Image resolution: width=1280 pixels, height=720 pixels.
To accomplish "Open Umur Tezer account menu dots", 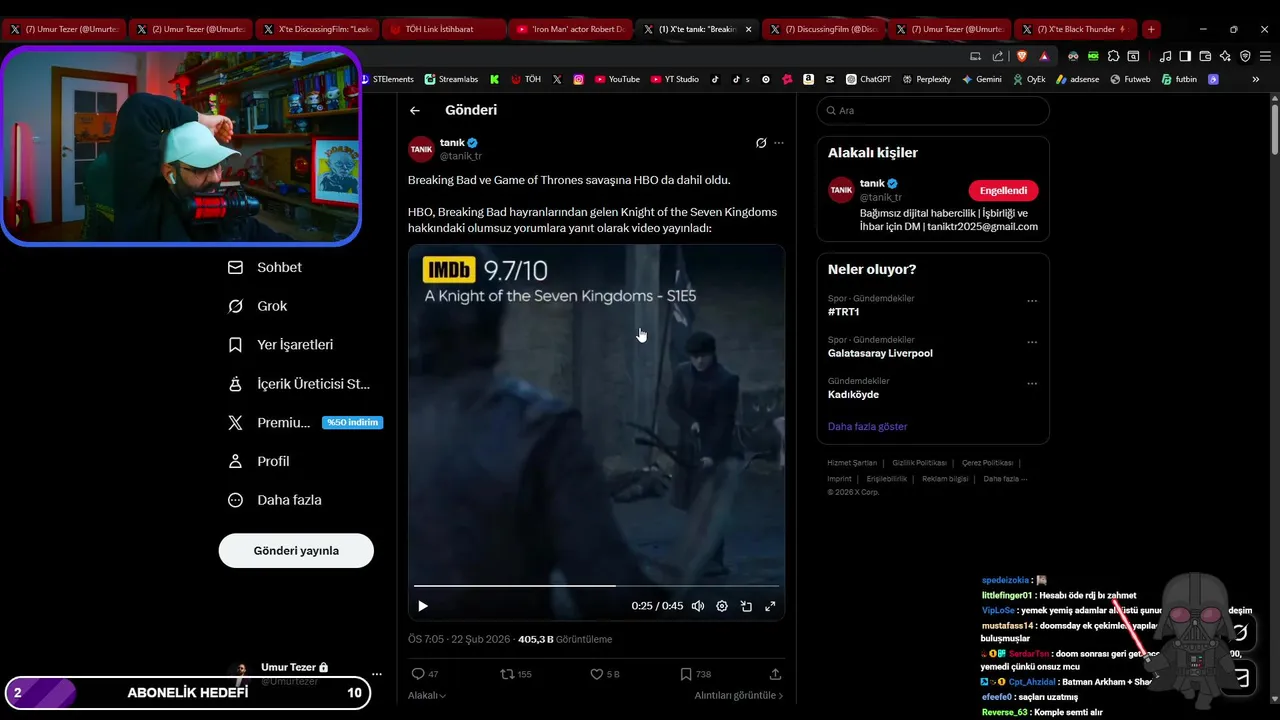I will 376,674.
